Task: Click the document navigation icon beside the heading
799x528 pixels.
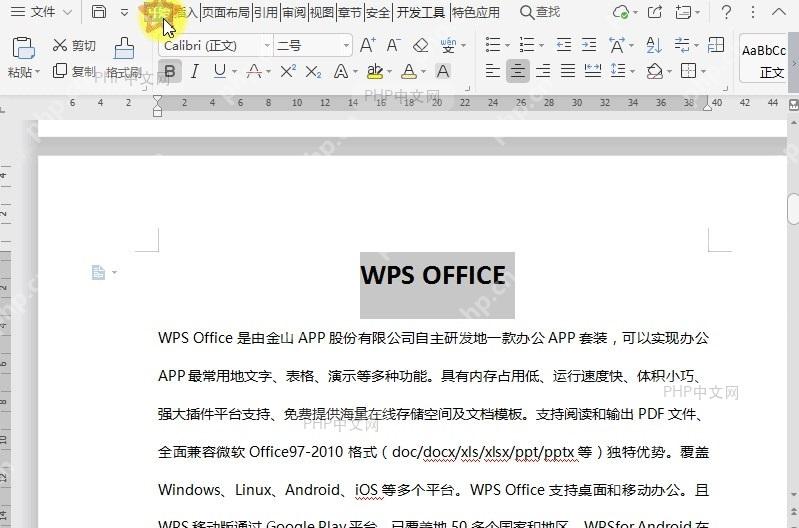Action: coord(98,273)
